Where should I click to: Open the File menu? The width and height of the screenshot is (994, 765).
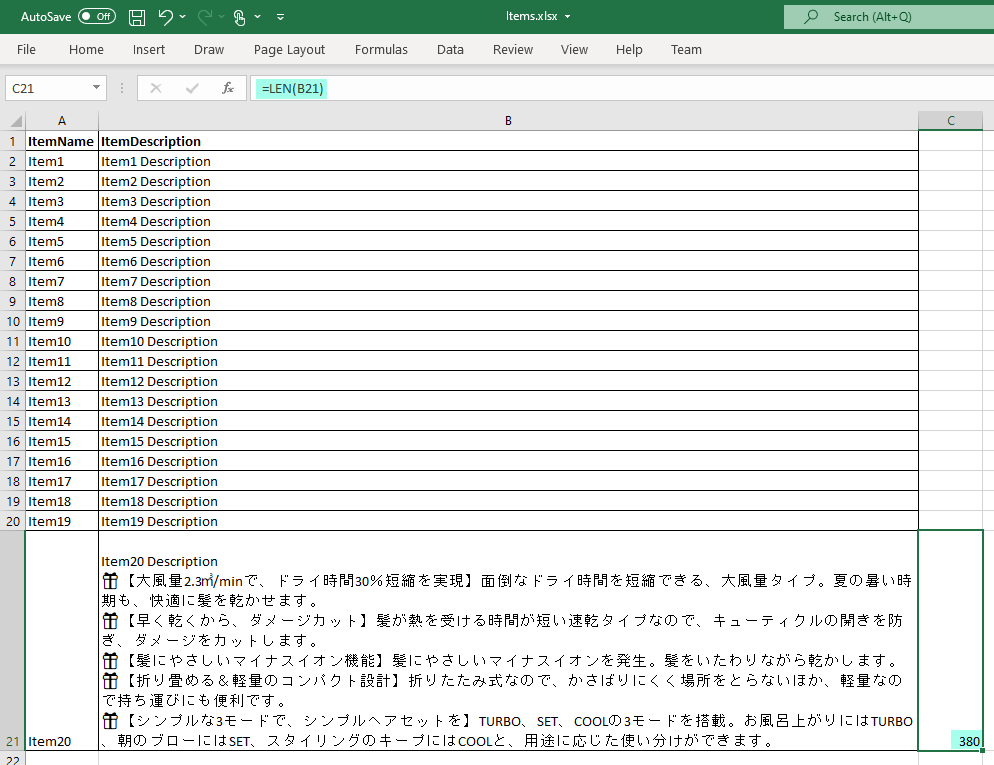click(26, 49)
